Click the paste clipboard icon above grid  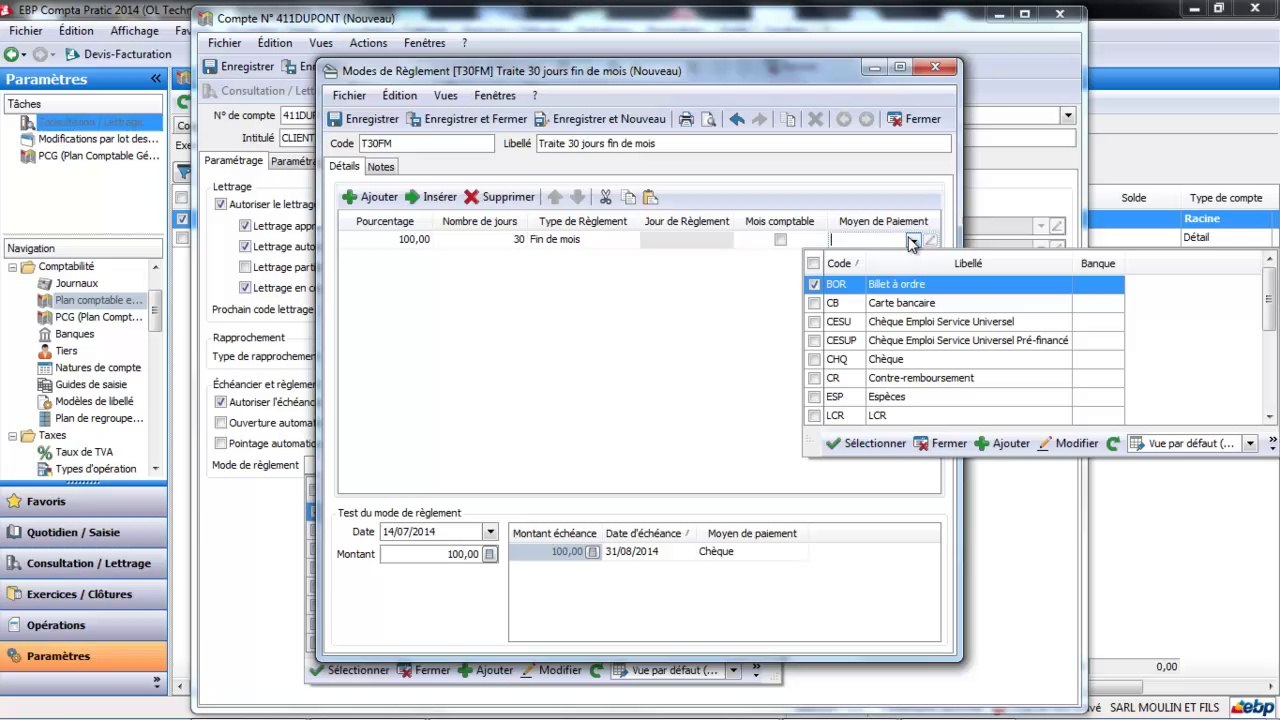650,197
